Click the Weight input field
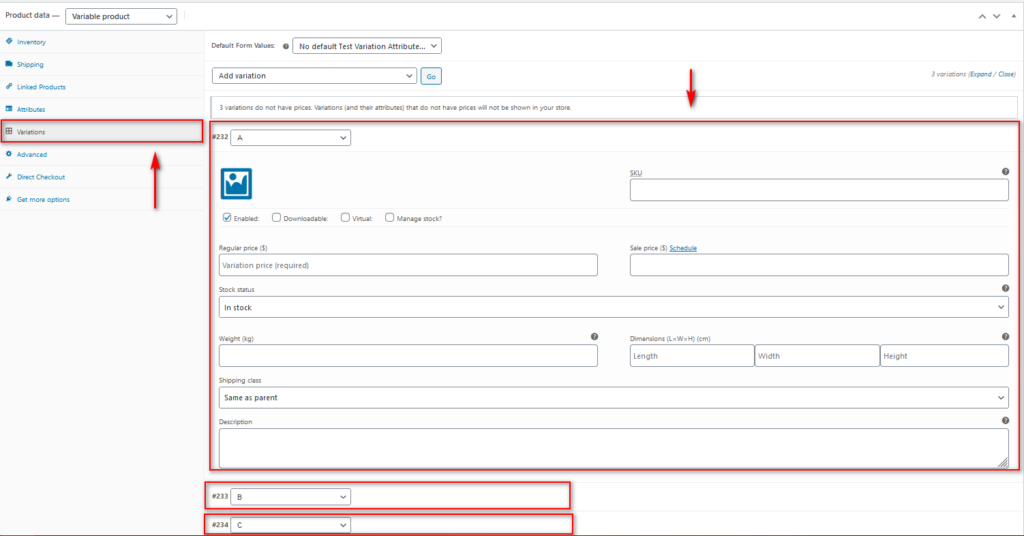This screenshot has height=536, width=1024. click(408, 356)
